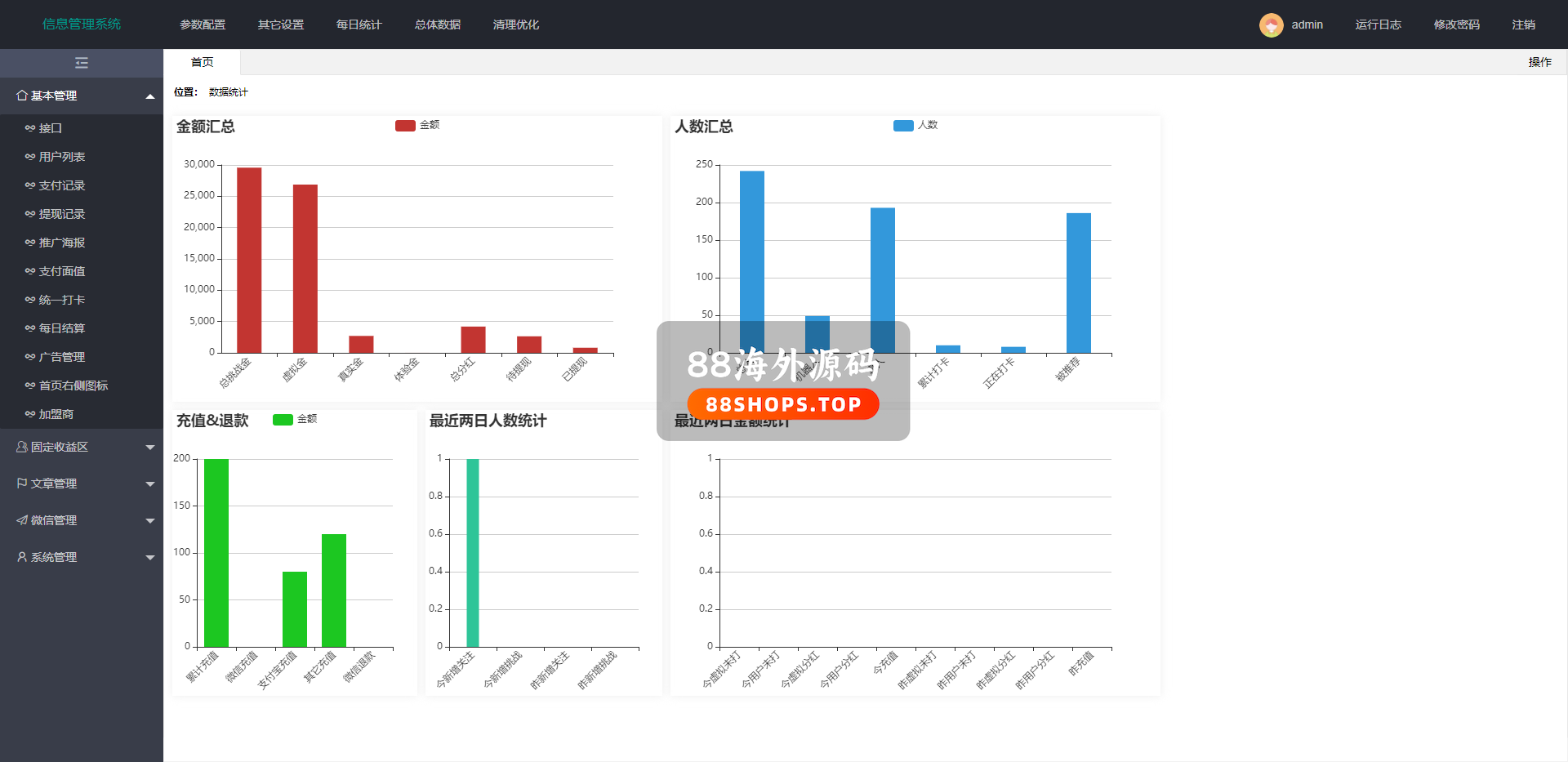Click the user icon beside 固定收益区
Screen dimensions: 1568x762
coord(22,447)
